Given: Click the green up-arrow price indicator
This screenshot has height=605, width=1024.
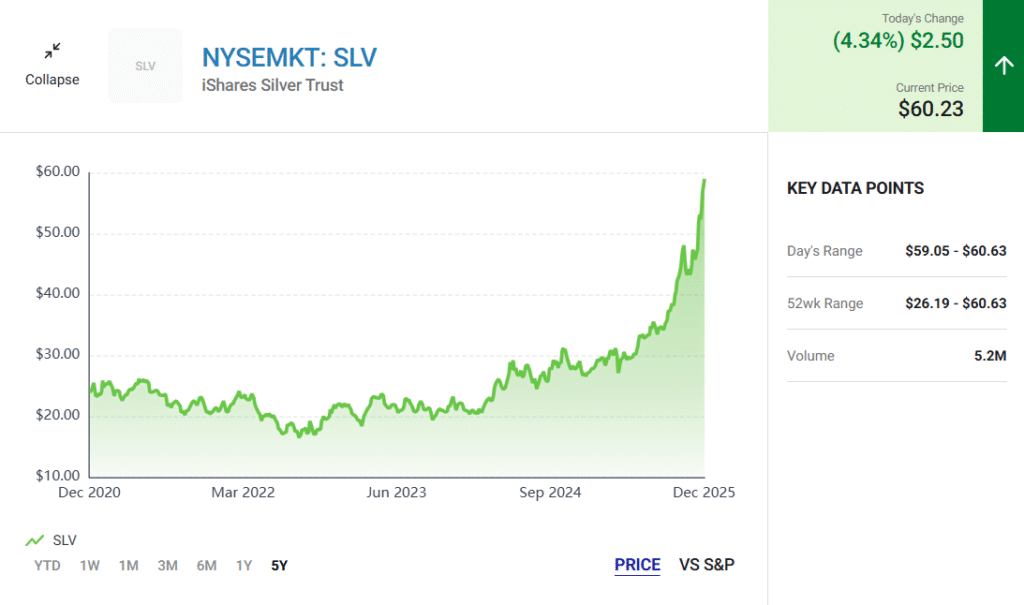Looking at the screenshot, I should tap(1003, 66).
